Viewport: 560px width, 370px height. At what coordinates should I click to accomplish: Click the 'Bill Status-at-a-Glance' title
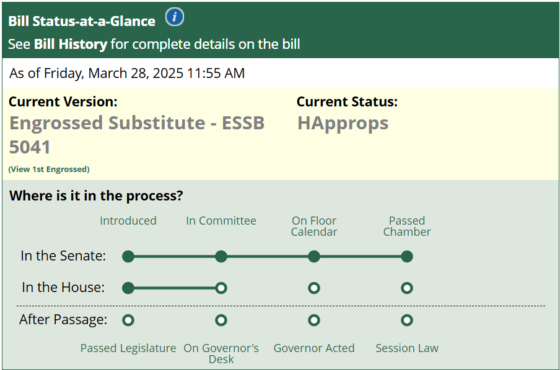[82, 21]
